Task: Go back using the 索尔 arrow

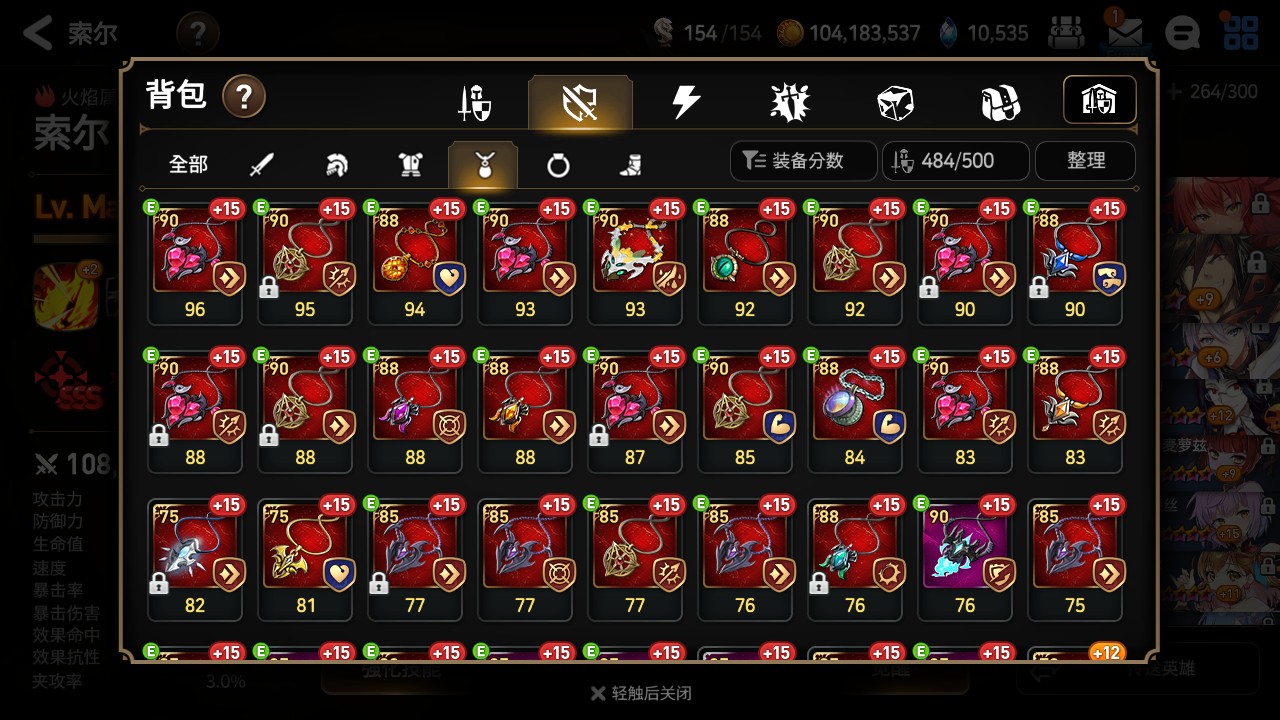Action: click(x=70, y=33)
